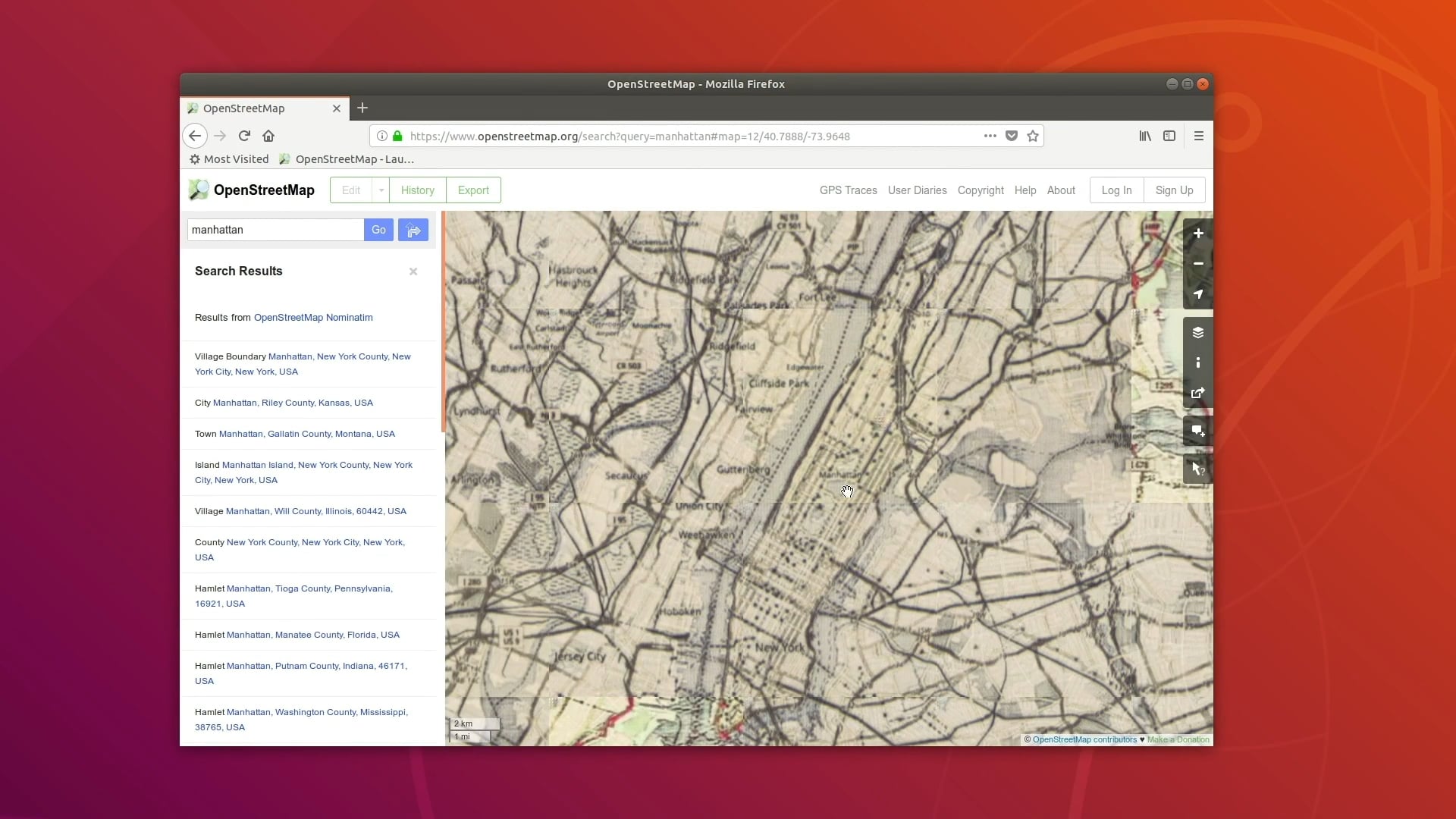This screenshot has width=1456, height=819.
Task: Expand the Edit dropdown arrow
Action: pyautogui.click(x=381, y=190)
